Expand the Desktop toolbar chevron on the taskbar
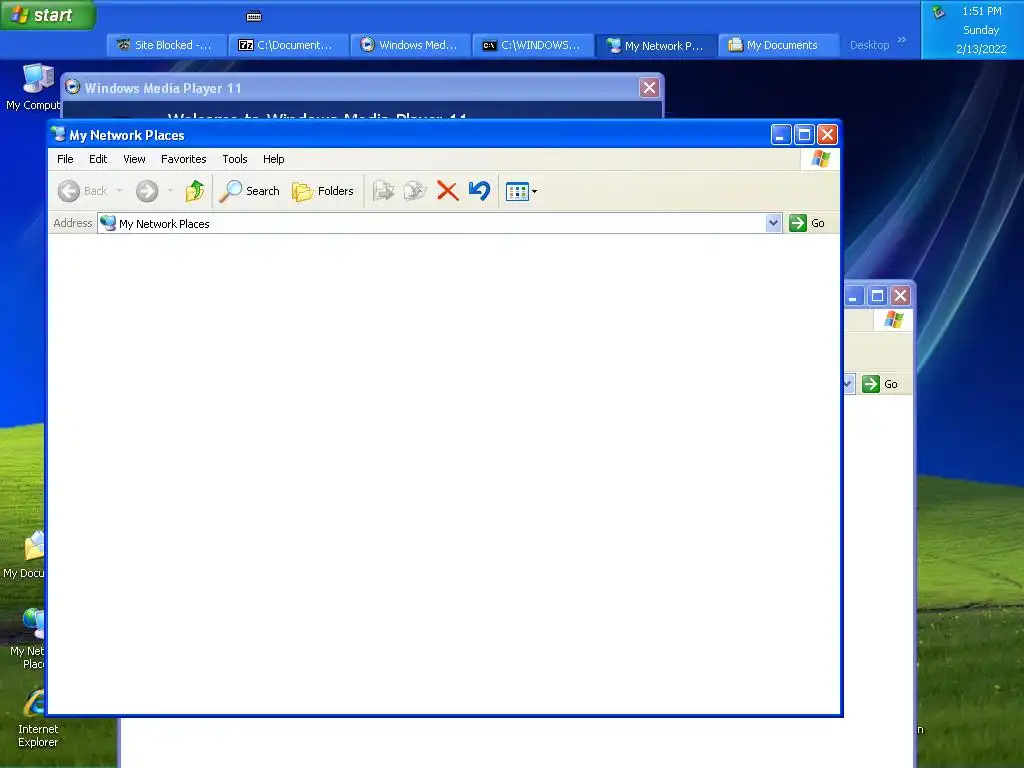This screenshot has width=1024, height=768. pyautogui.click(x=902, y=40)
